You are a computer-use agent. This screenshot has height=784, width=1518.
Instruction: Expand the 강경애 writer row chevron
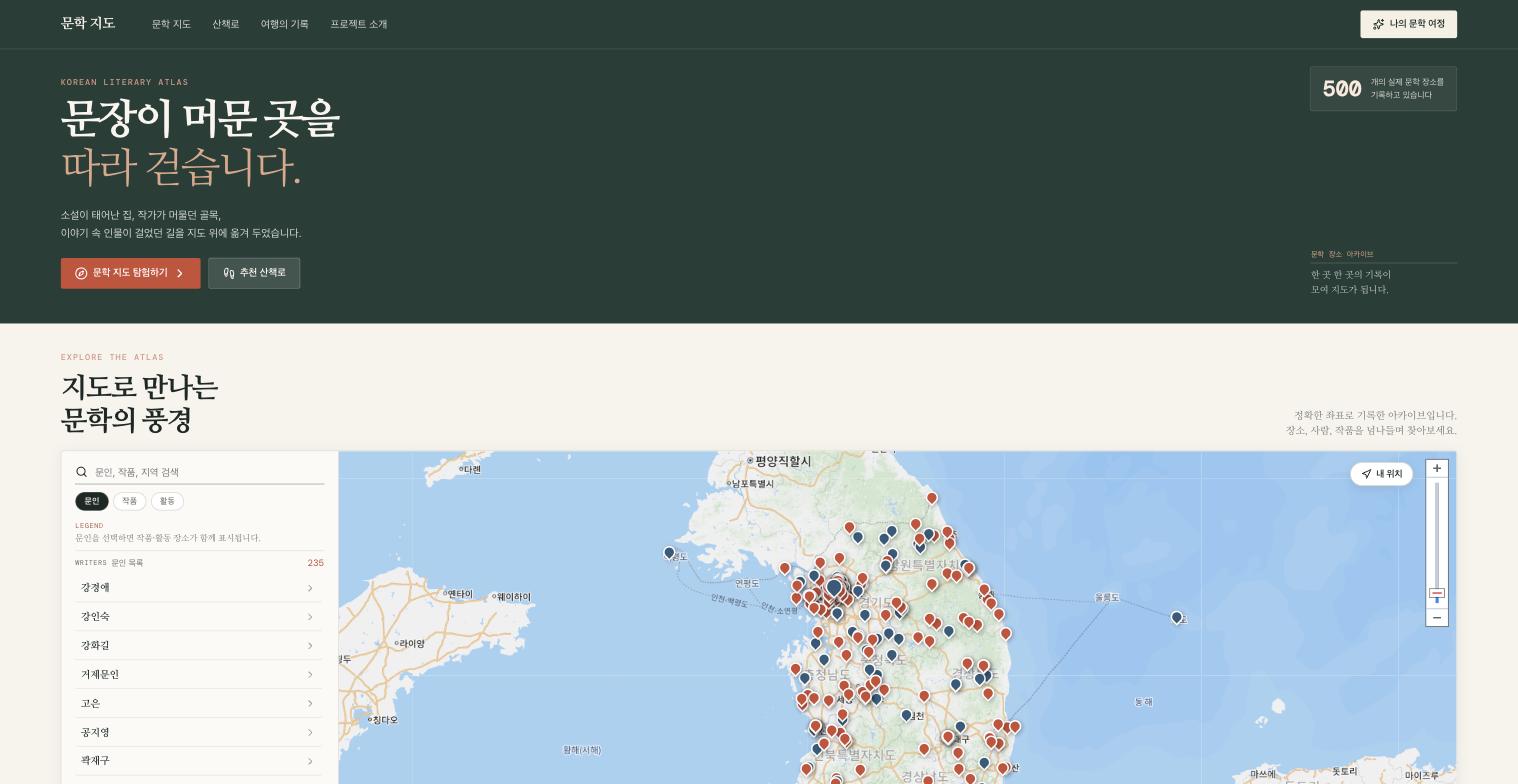[x=310, y=588]
